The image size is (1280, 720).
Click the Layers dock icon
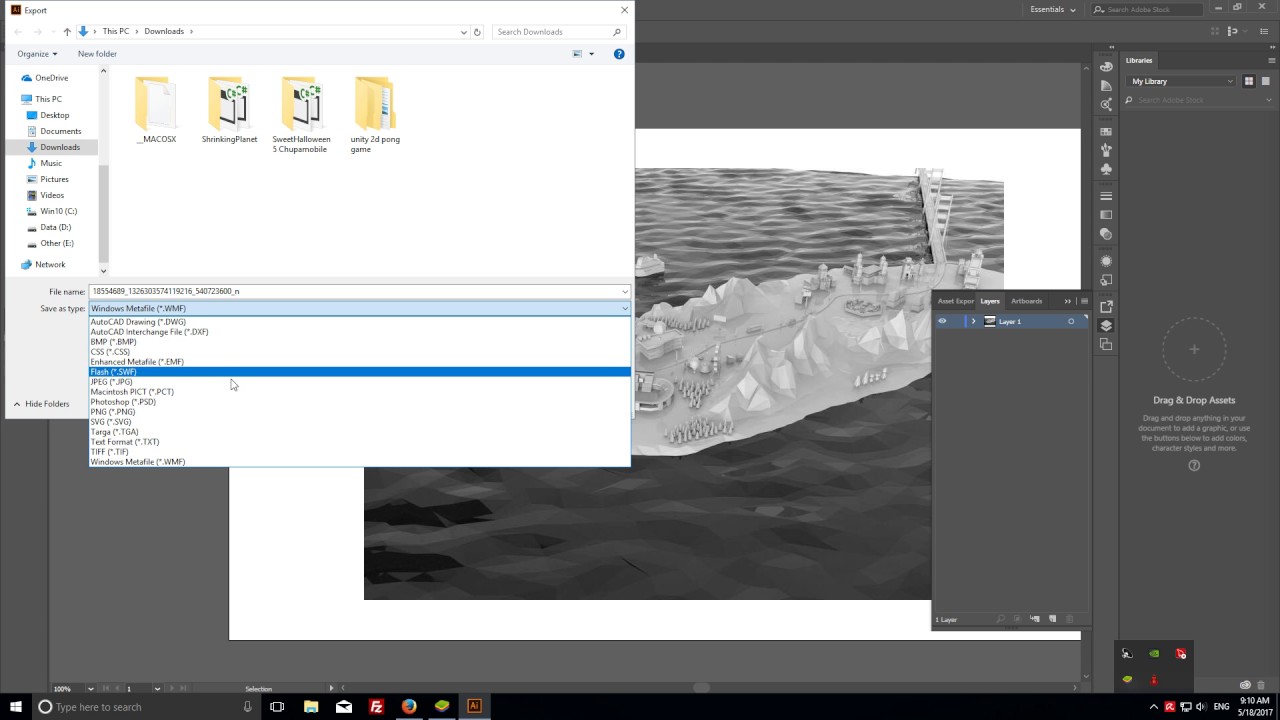pyautogui.click(x=1106, y=325)
